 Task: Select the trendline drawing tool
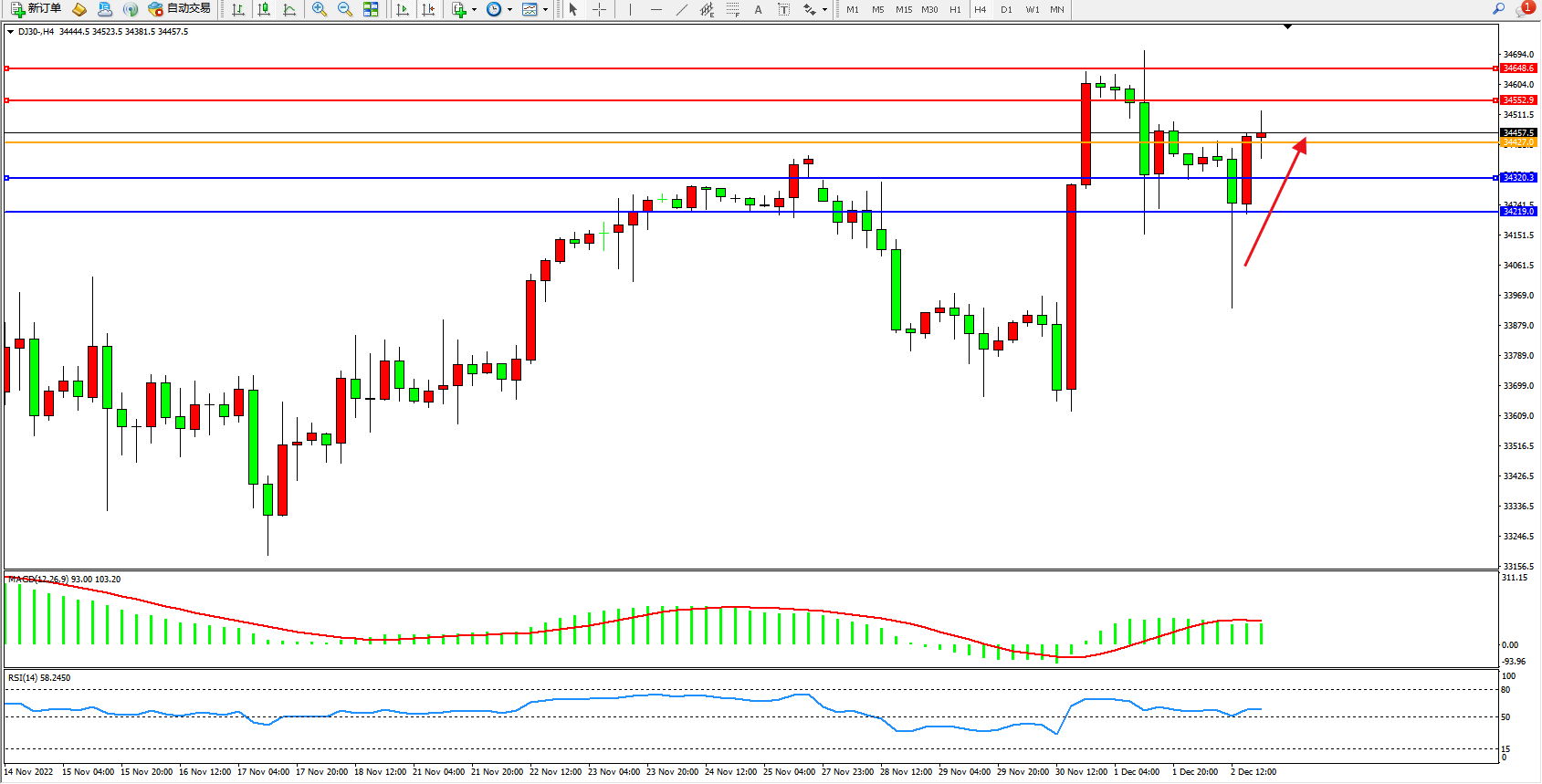pos(681,9)
